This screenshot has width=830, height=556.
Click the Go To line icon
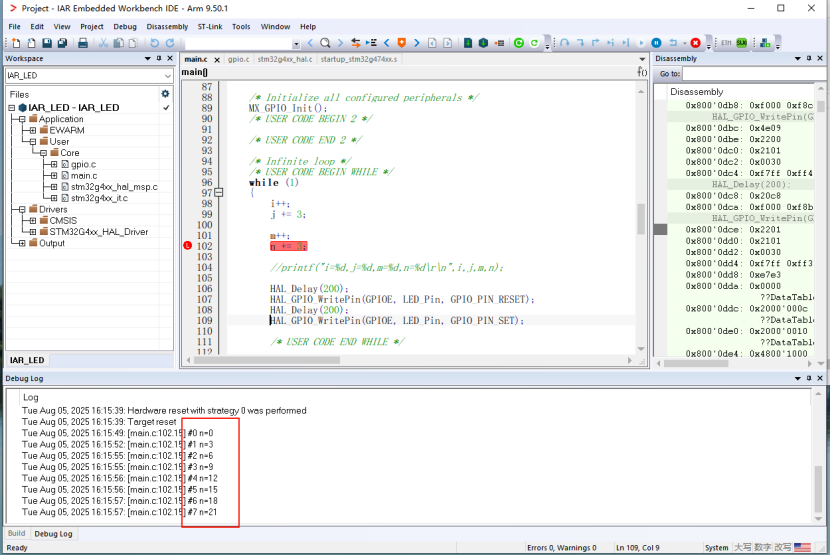(x=371, y=43)
